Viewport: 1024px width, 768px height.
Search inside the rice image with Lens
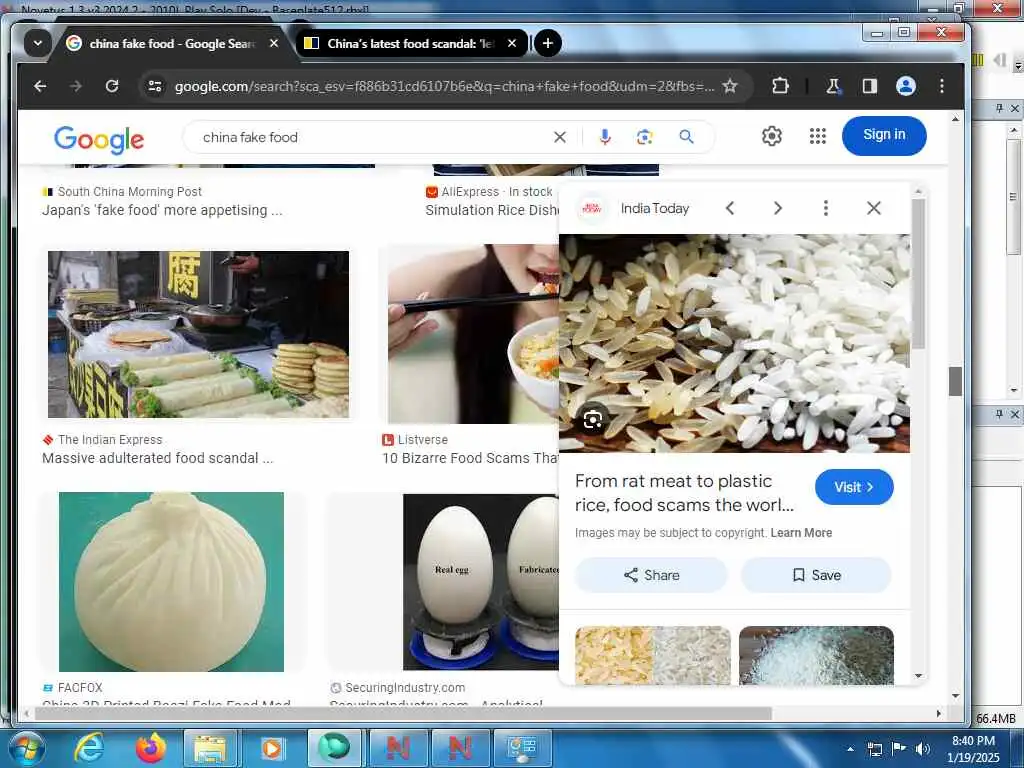[592, 420]
